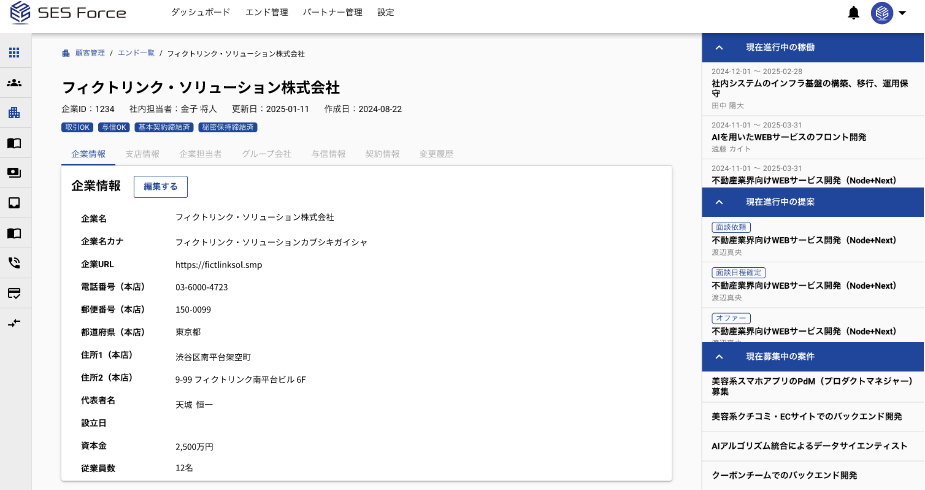Open the proposal tagged 面談日程確定
This screenshot has width=925, height=490.
pyautogui.click(x=812, y=285)
